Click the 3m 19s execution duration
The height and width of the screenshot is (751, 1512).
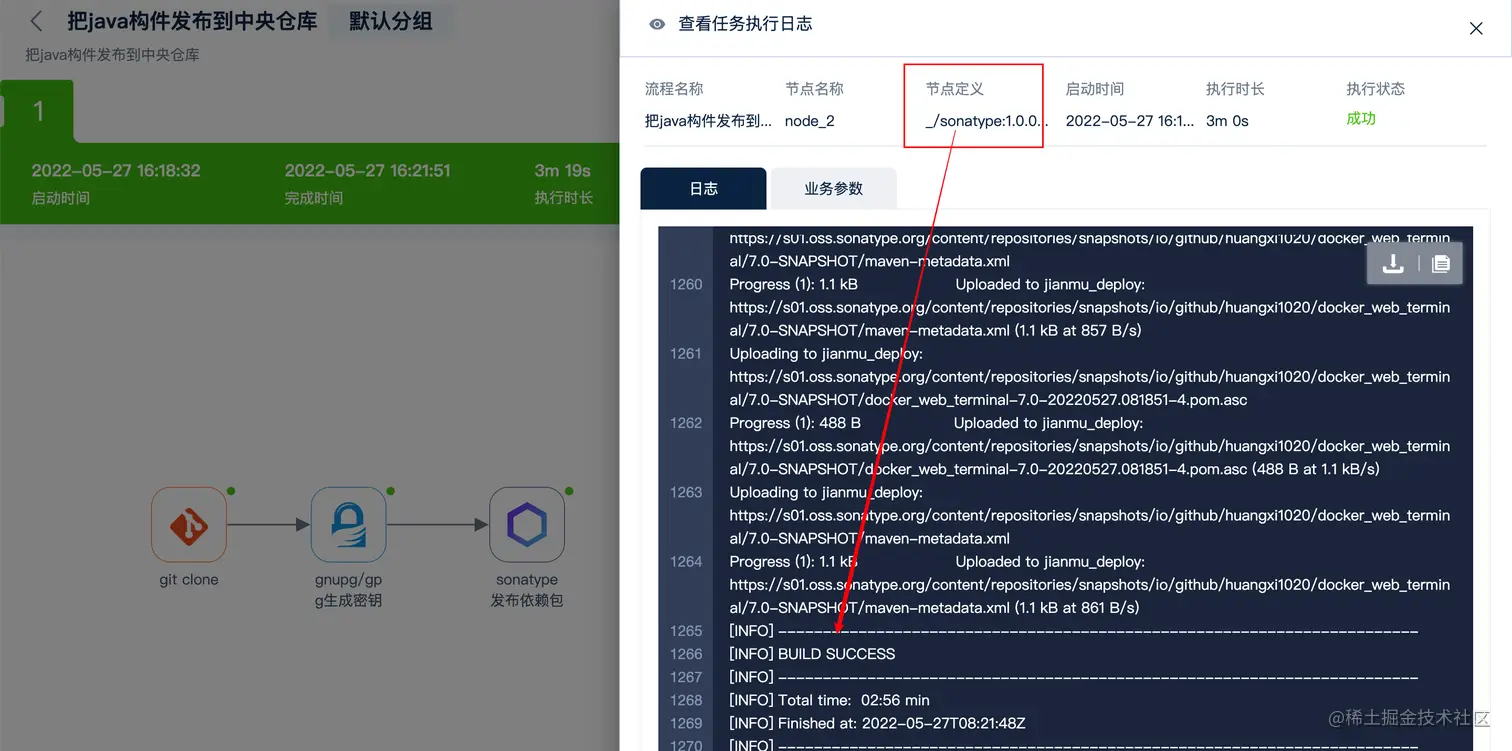[562, 170]
